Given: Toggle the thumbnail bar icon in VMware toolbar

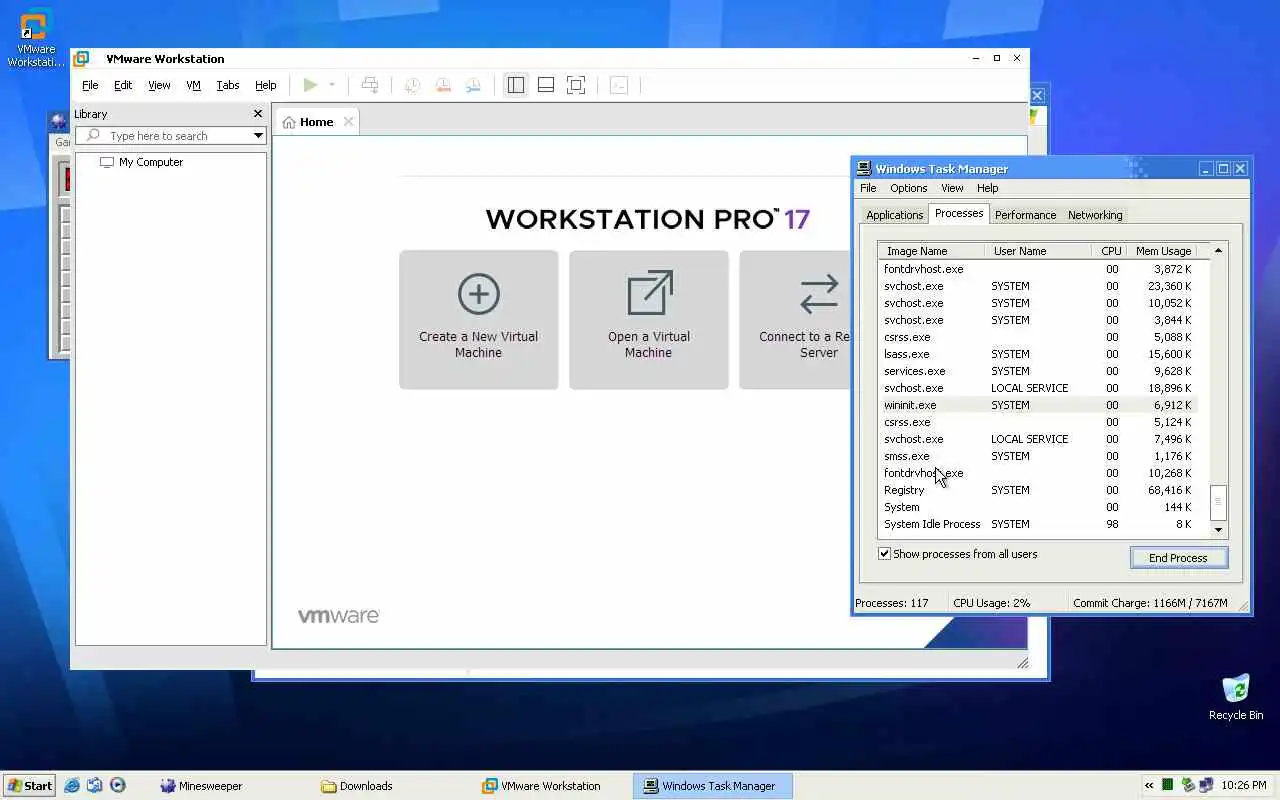Looking at the screenshot, I should pos(546,85).
